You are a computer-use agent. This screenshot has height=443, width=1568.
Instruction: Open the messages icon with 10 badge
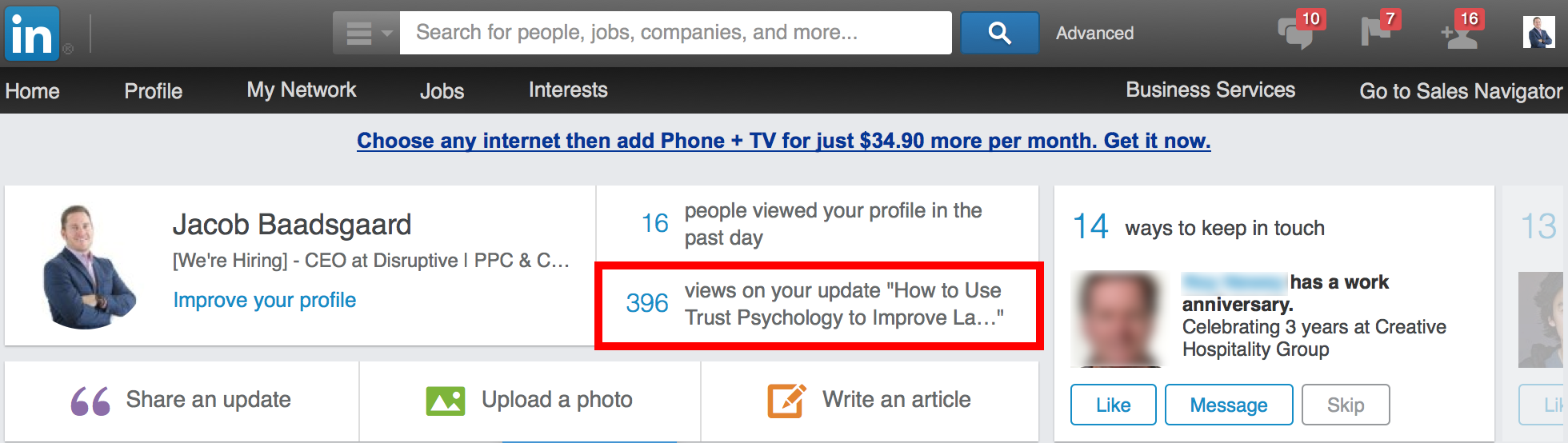1297,32
